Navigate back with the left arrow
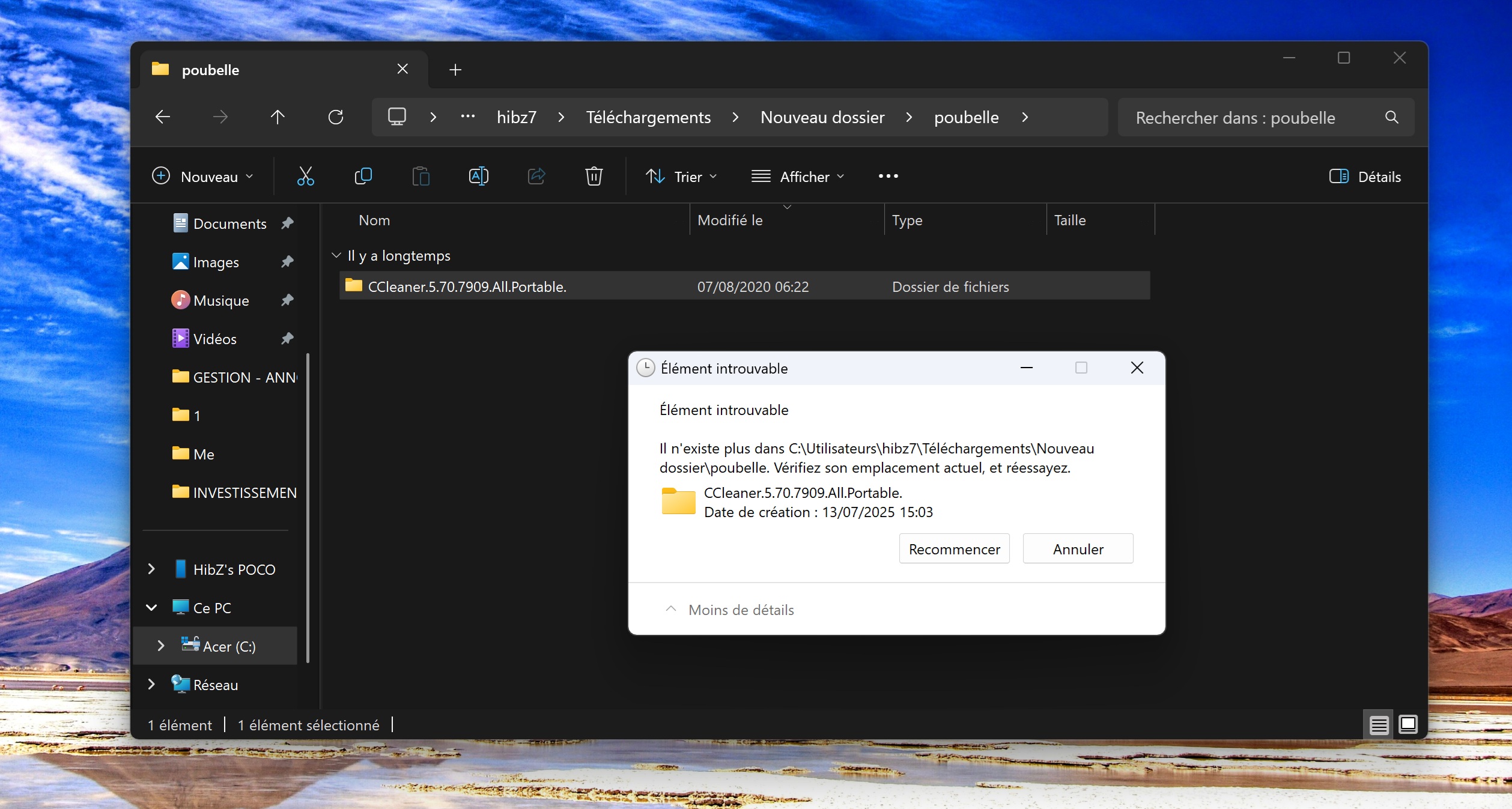 tap(163, 117)
